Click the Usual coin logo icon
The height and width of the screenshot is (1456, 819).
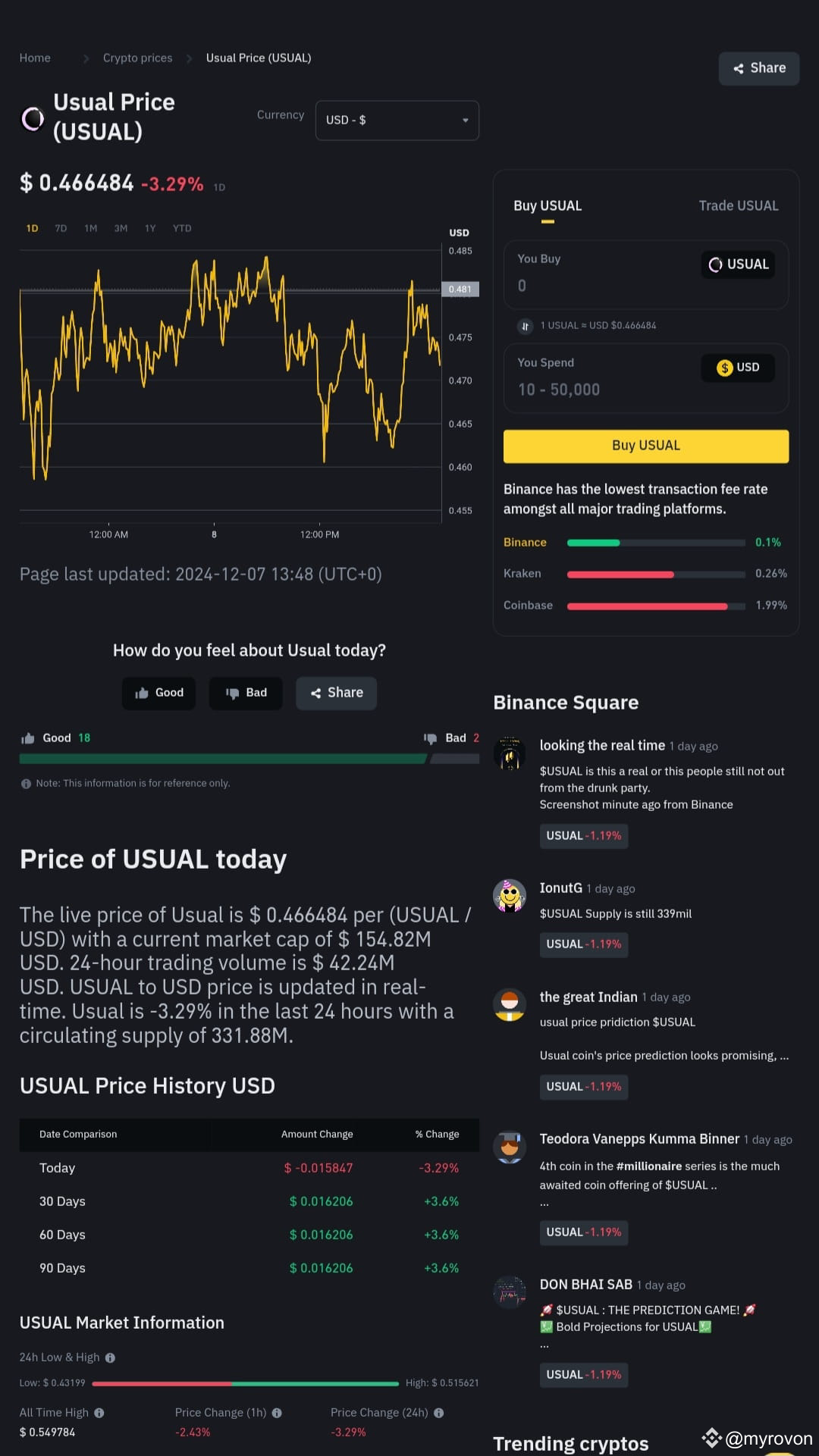click(x=32, y=118)
